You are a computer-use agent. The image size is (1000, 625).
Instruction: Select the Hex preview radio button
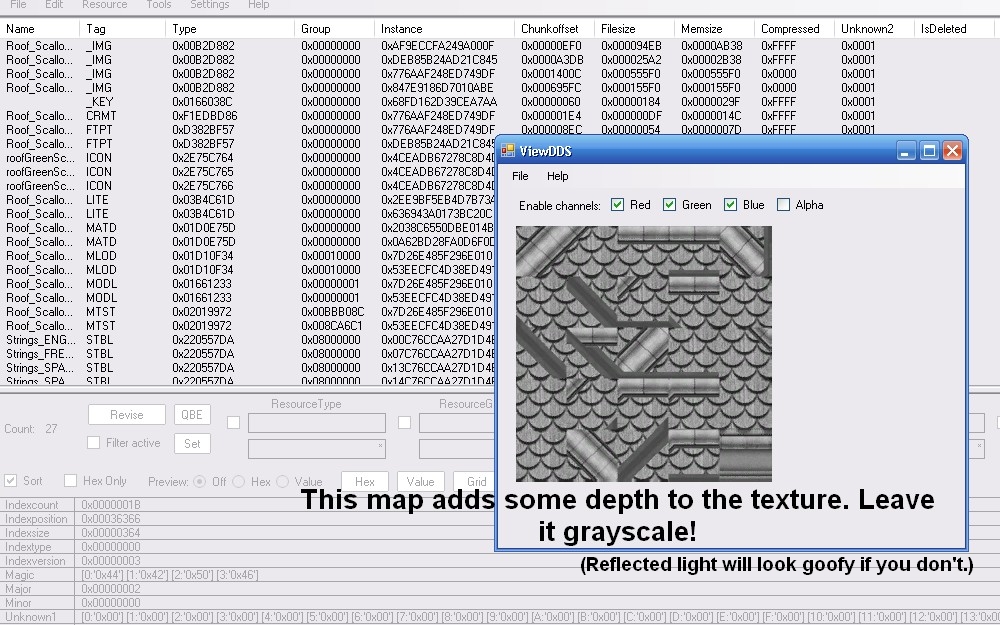point(239,482)
